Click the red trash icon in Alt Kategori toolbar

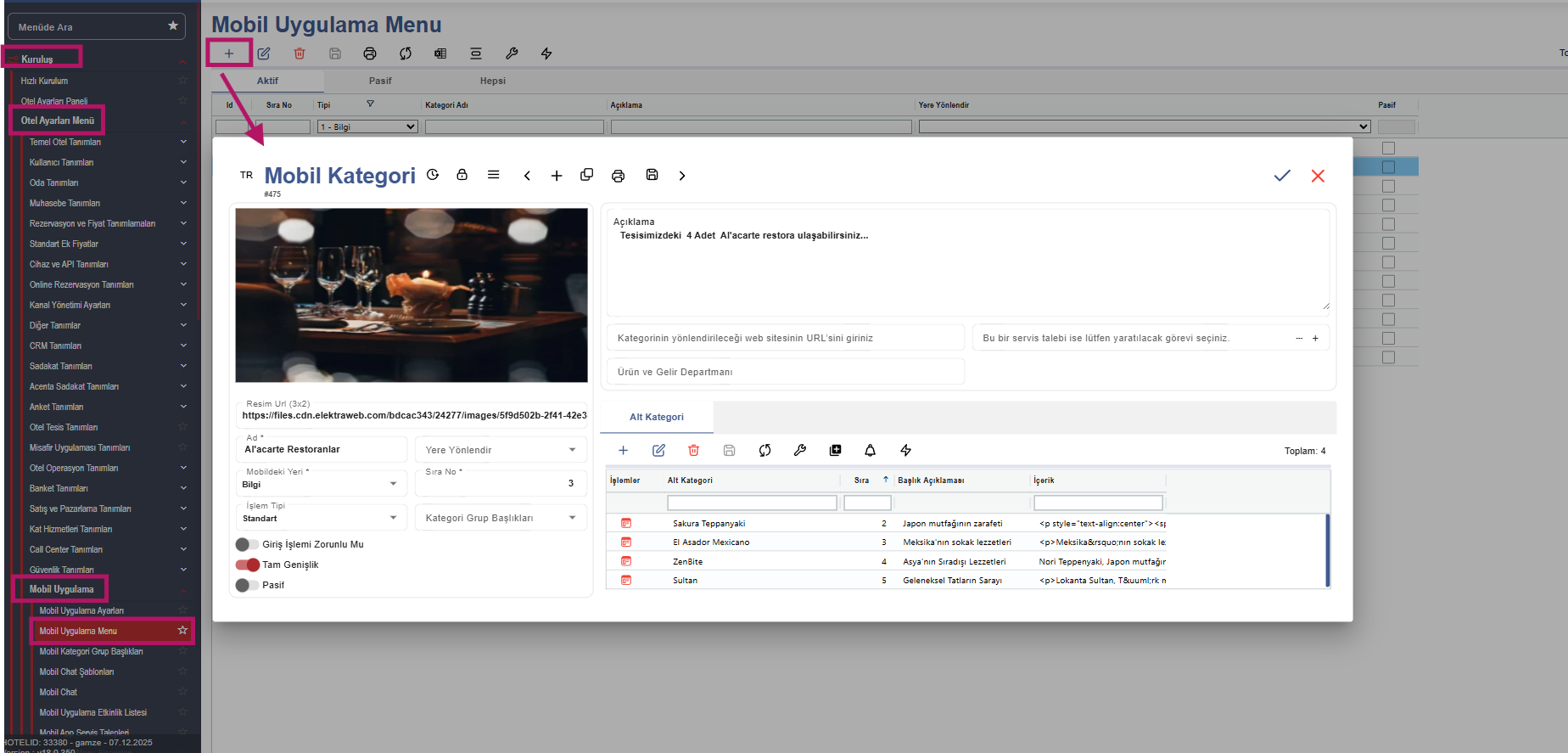click(x=693, y=451)
